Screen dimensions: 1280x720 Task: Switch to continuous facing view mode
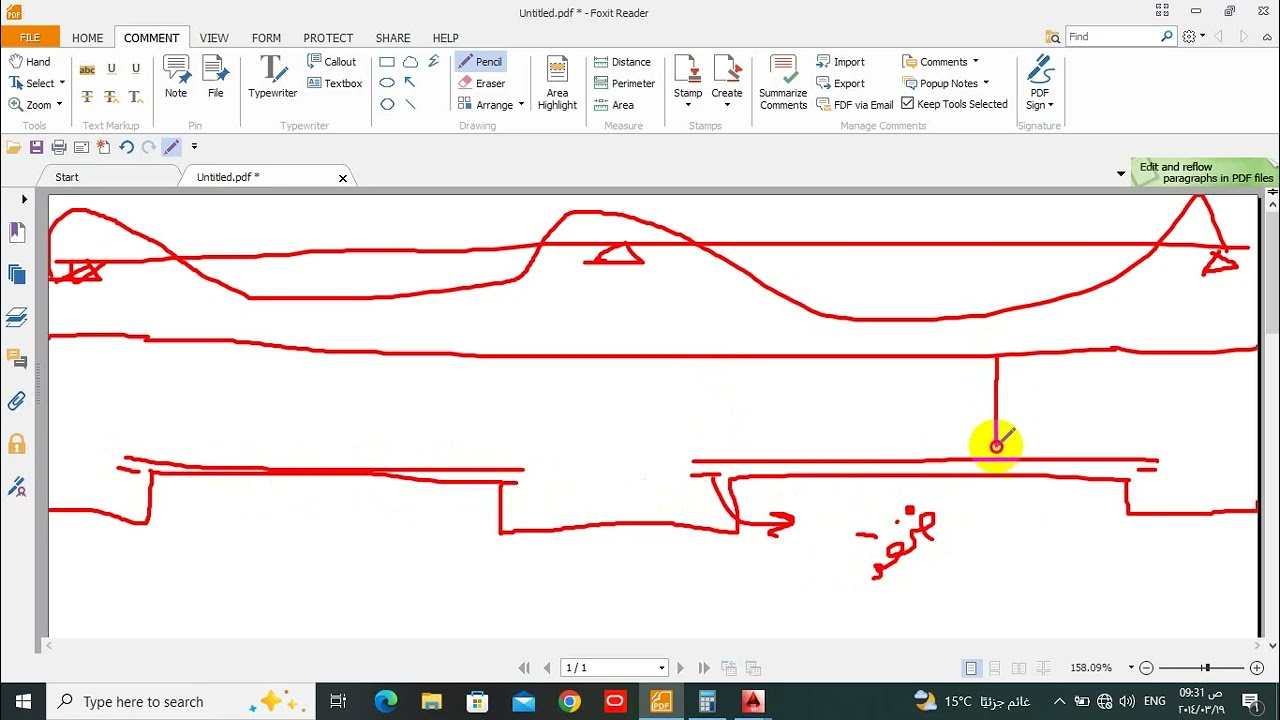coord(1043,668)
